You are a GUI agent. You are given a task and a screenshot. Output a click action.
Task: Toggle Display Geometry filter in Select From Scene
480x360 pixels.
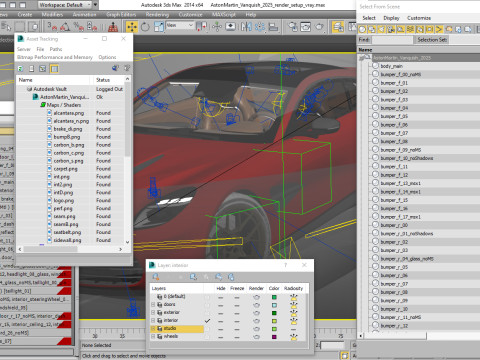tap(362, 30)
